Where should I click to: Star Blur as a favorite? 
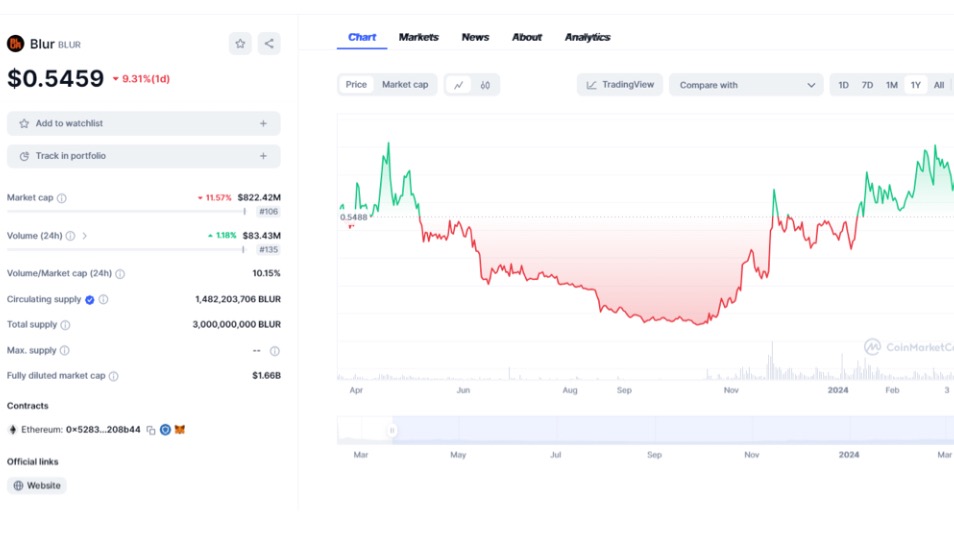[240, 44]
